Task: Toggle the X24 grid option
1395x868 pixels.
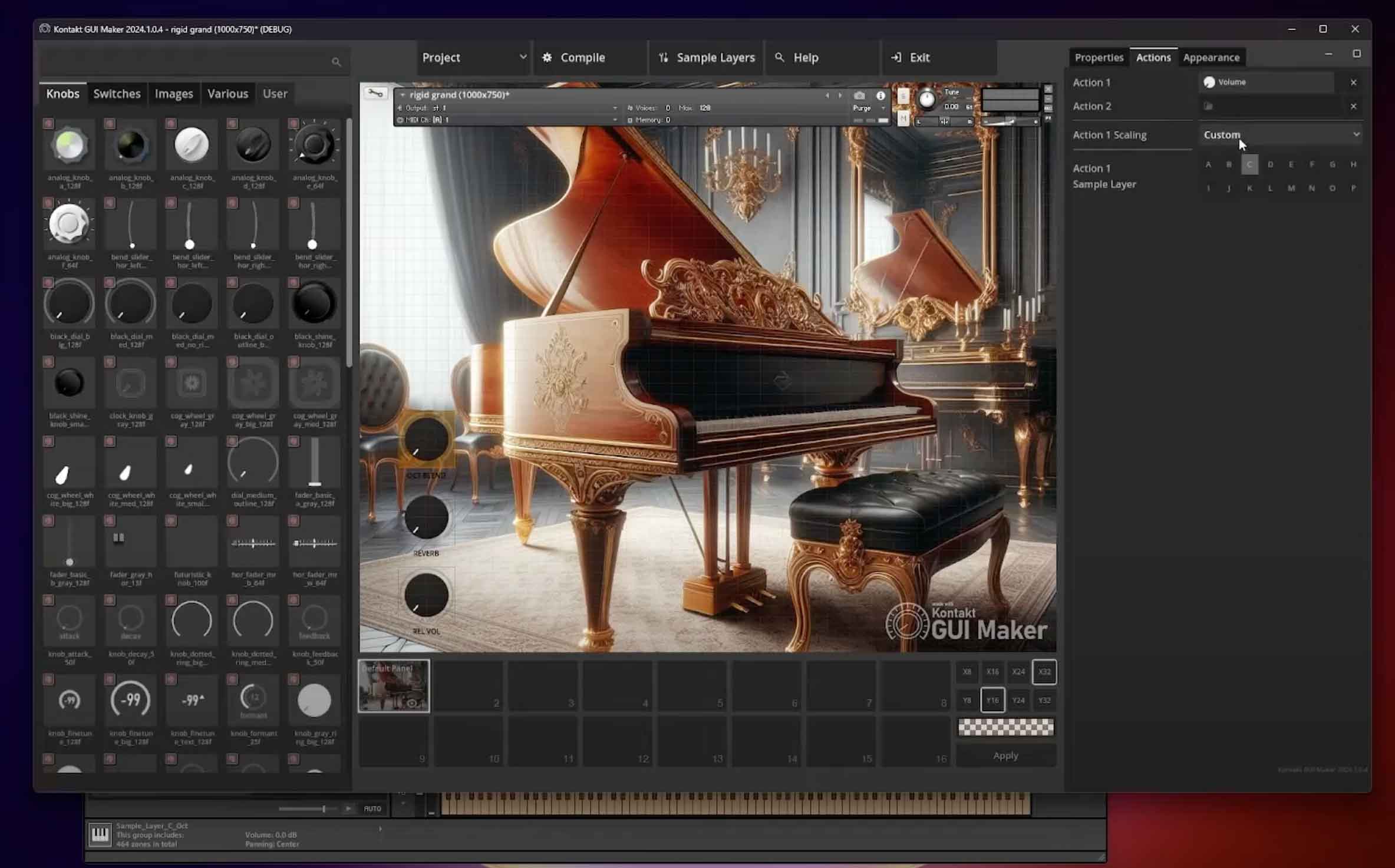Action: click(x=1018, y=672)
